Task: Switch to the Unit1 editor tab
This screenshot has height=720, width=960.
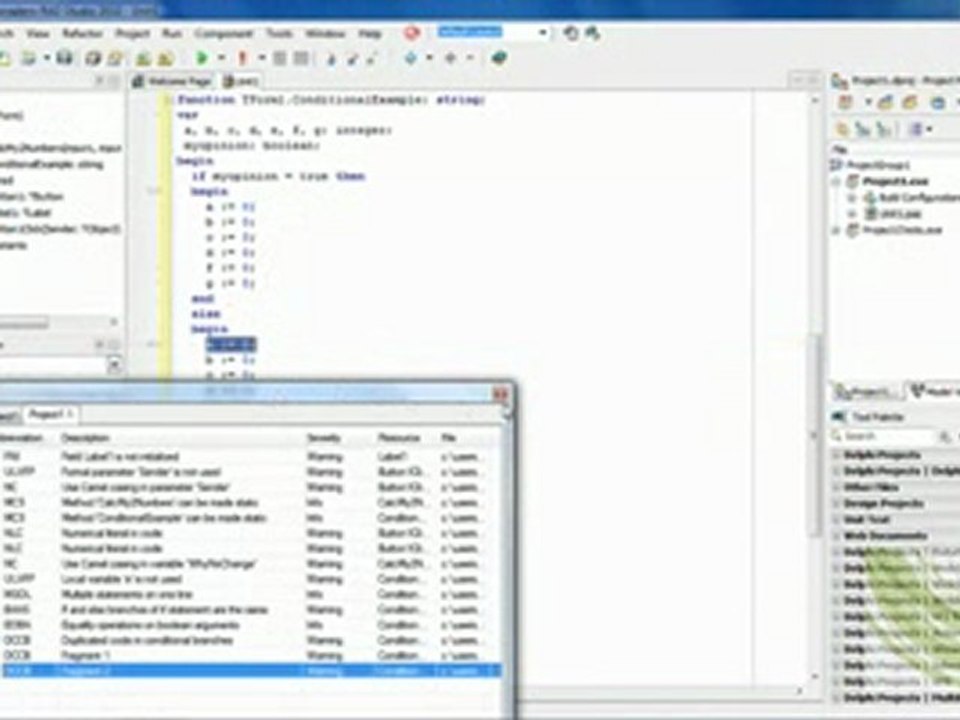Action: [241, 81]
